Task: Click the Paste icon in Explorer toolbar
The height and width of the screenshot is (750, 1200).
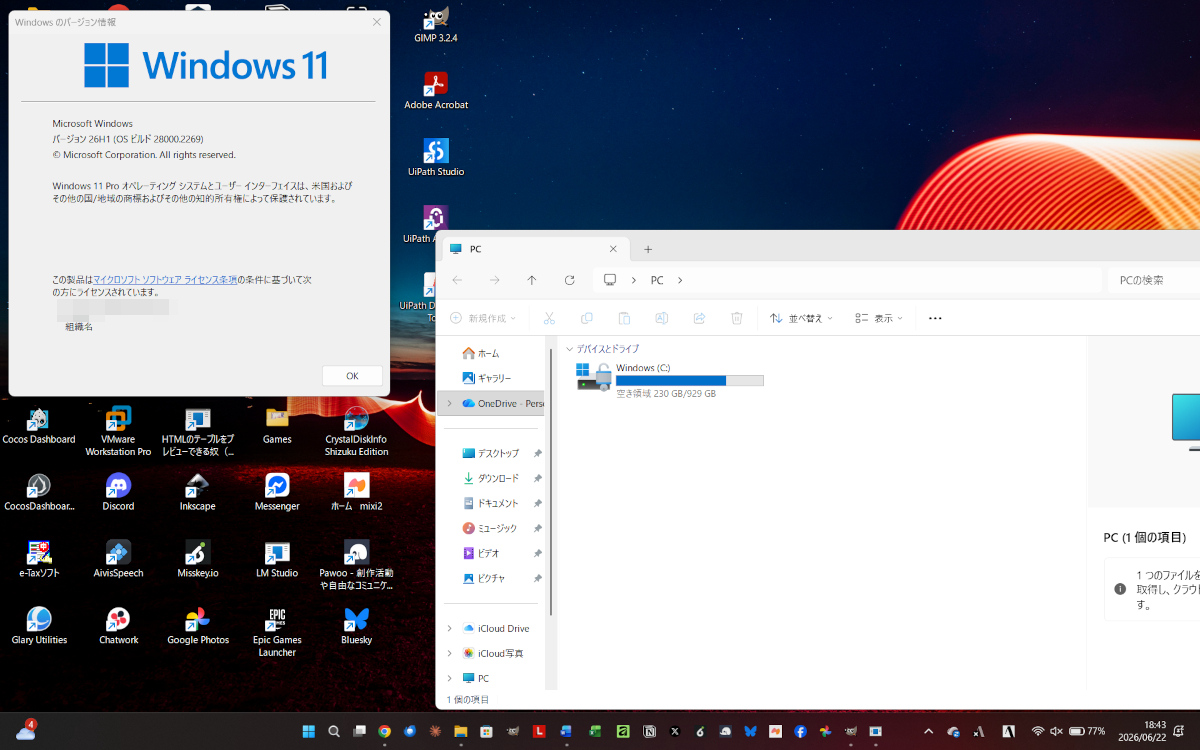Action: click(x=624, y=318)
